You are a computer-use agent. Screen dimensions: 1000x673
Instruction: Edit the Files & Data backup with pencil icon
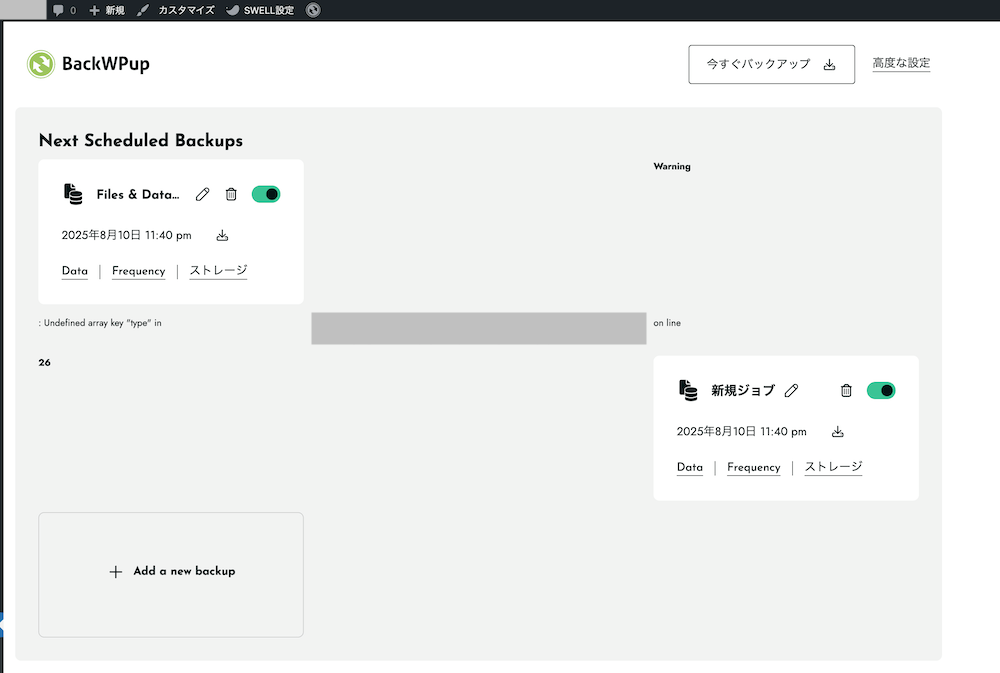tap(202, 195)
